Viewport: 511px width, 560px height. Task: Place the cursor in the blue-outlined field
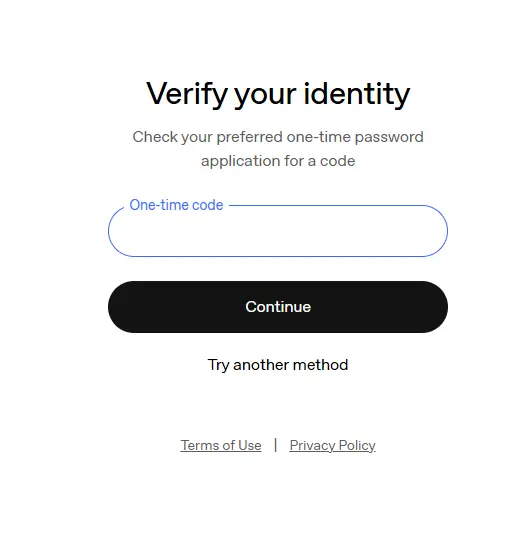[x=278, y=231]
